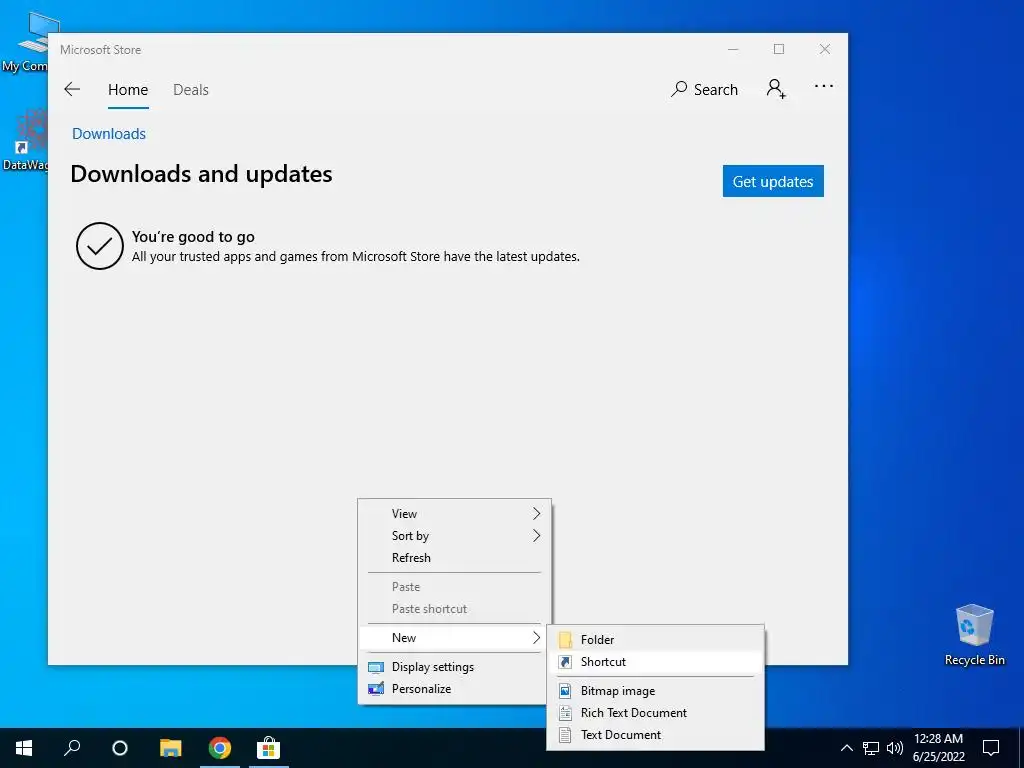The width and height of the screenshot is (1024, 768).
Task: Click the 'All your trusted apps' message
Action: (x=356, y=257)
